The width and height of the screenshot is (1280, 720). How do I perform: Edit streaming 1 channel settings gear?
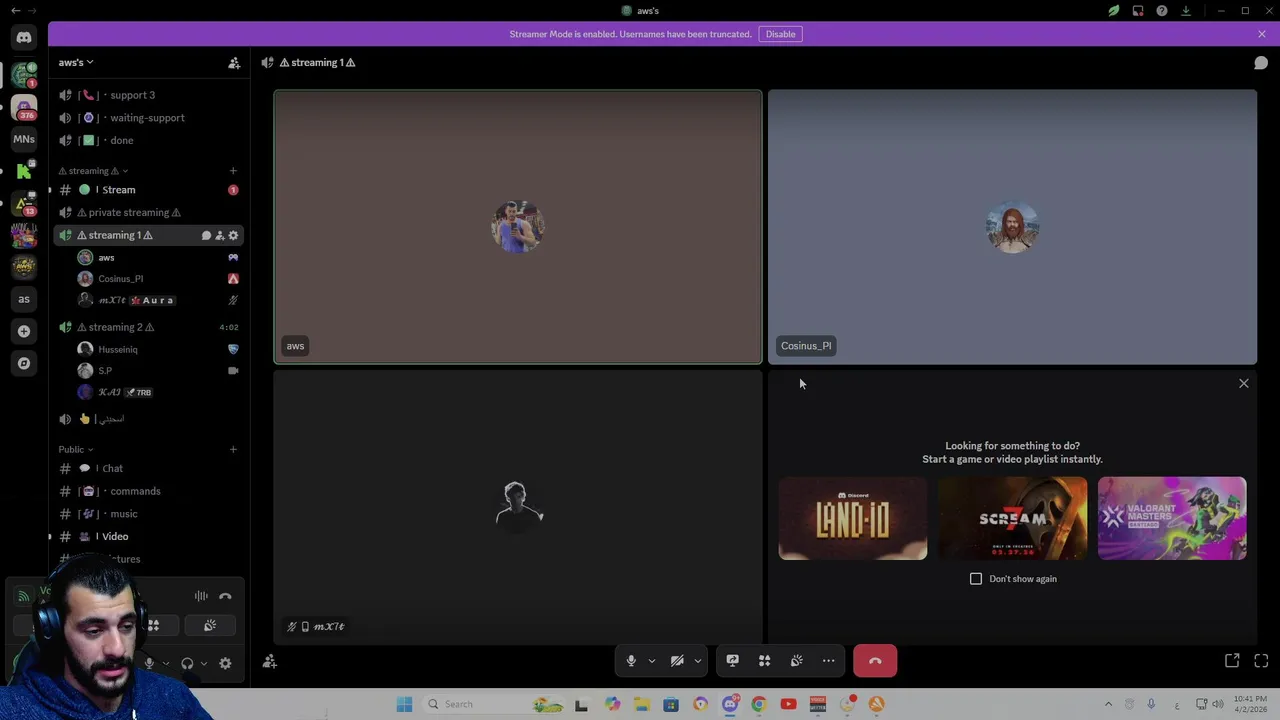233,235
